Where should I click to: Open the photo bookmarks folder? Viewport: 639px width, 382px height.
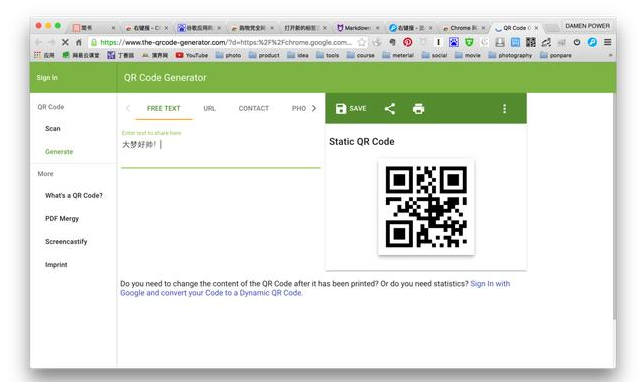point(228,55)
